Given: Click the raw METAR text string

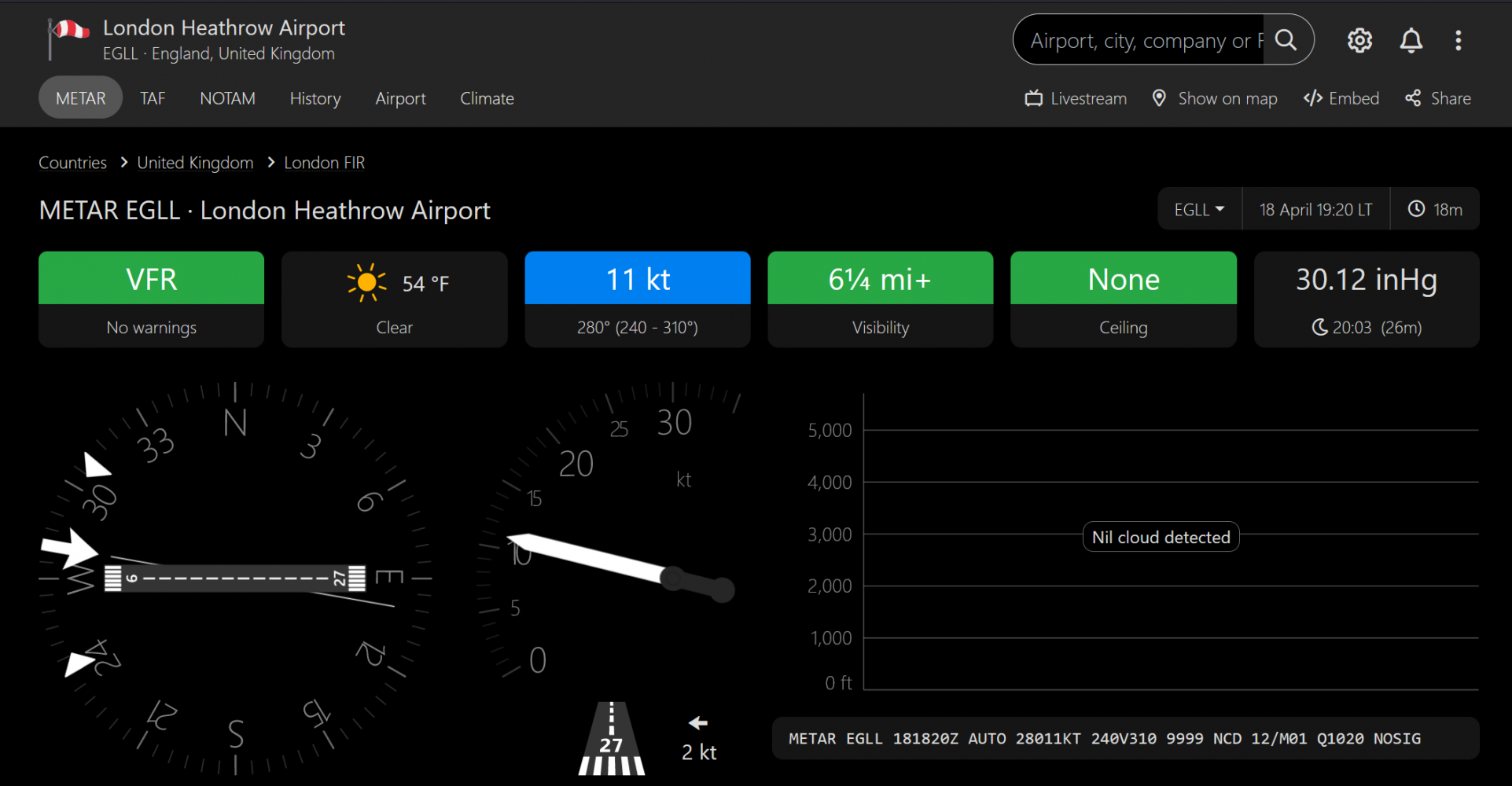Looking at the screenshot, I should click(1105, 739).
